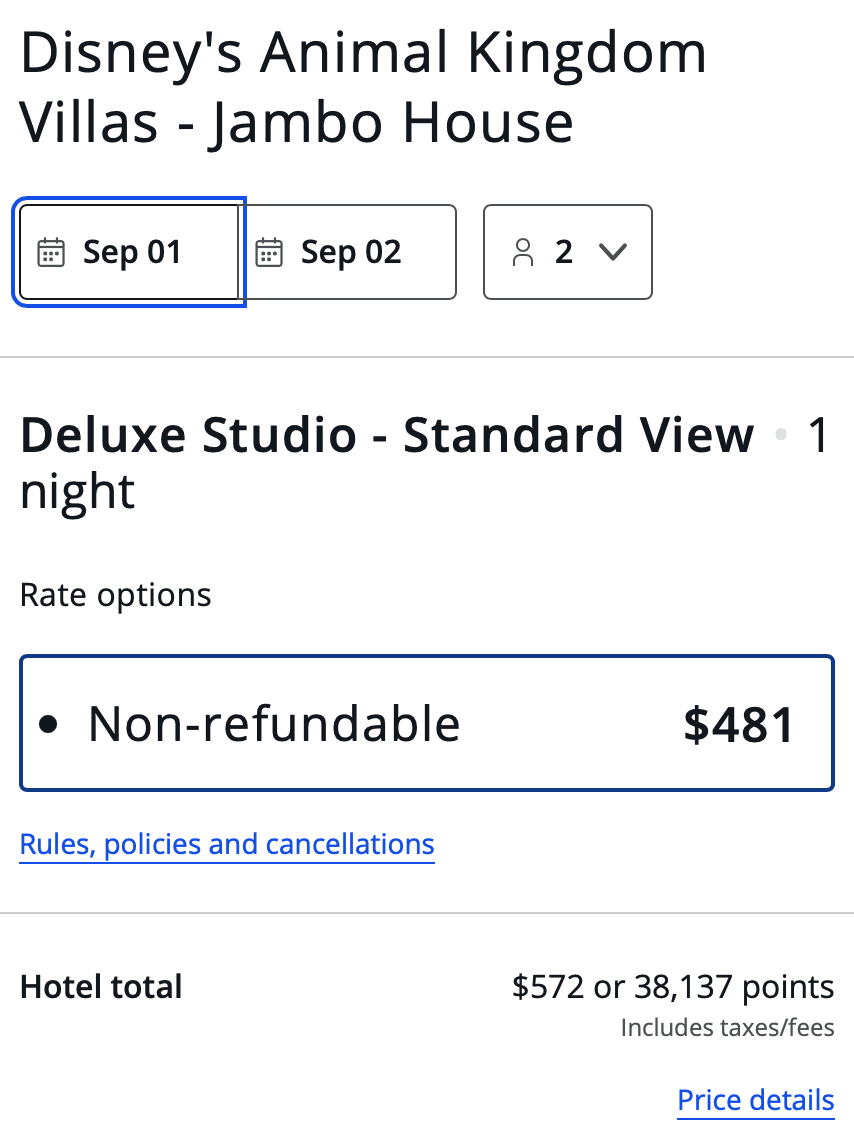
Task: Click the Hotel total label
Action: (101, 987)
